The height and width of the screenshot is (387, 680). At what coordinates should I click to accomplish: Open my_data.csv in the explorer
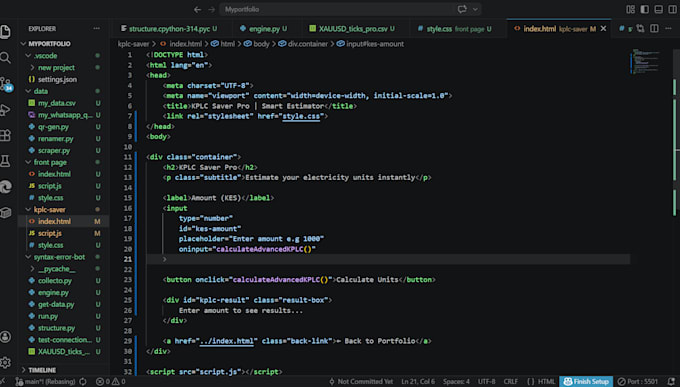click(56, 103)
